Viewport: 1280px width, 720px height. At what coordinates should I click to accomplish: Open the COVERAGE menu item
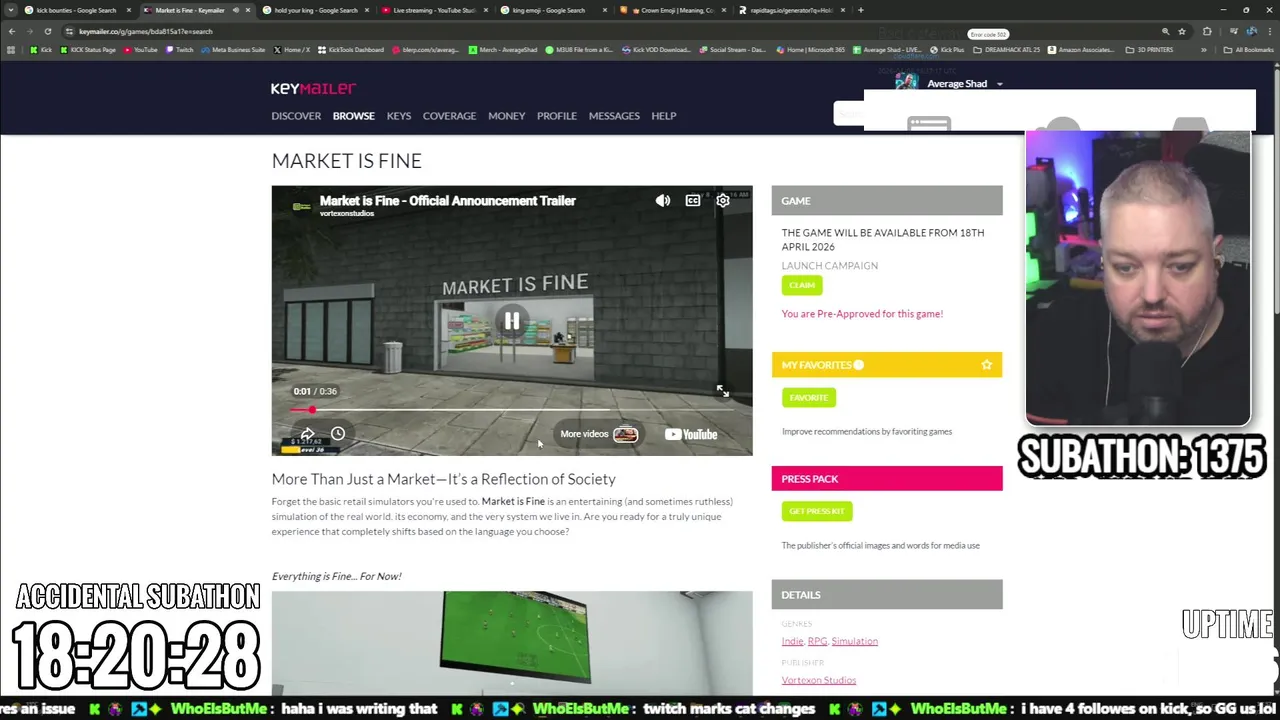point(449,116)
